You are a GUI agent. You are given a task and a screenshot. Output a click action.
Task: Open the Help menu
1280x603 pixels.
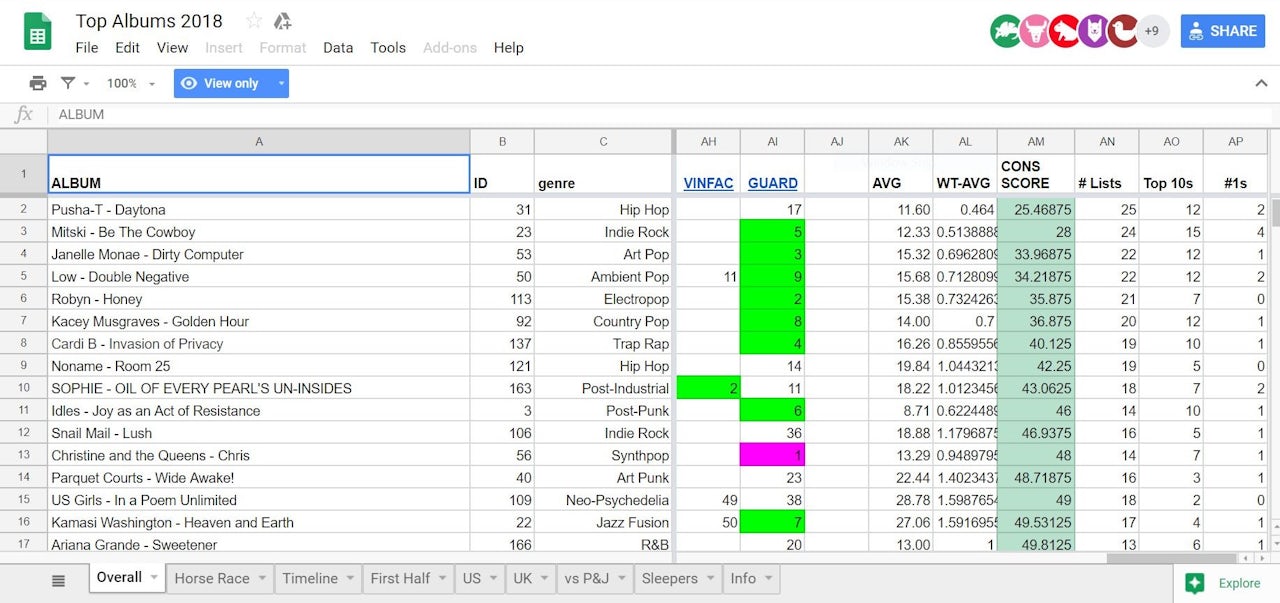pos(508,47)
